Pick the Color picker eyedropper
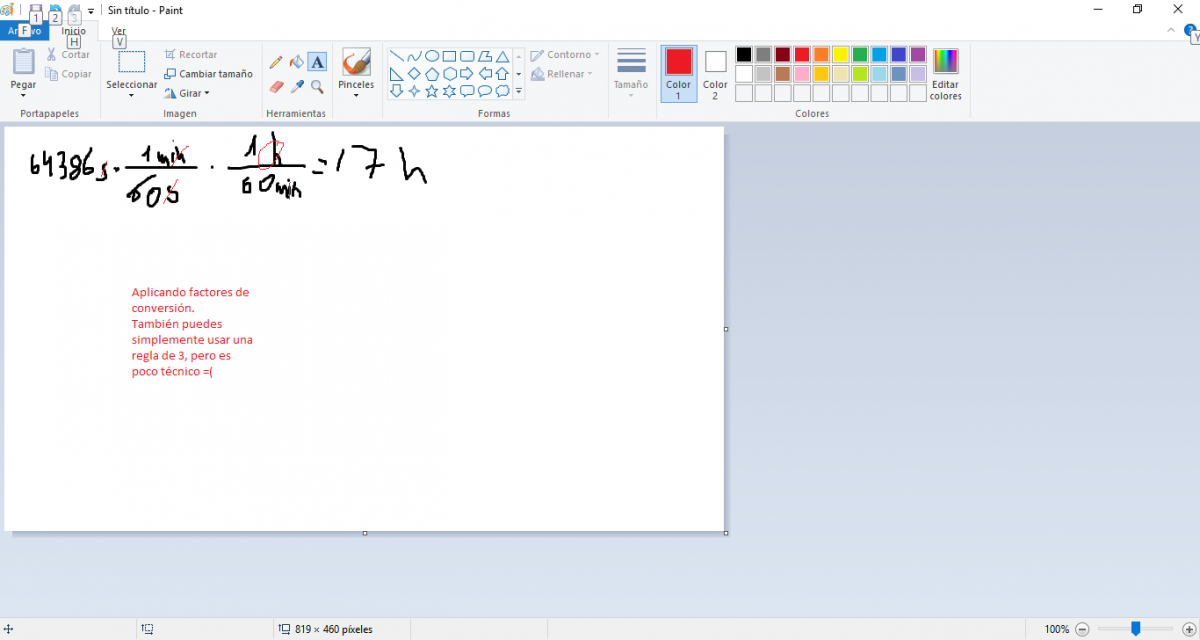The width and height of the screenshot is (1200, 640). (296, 87)
